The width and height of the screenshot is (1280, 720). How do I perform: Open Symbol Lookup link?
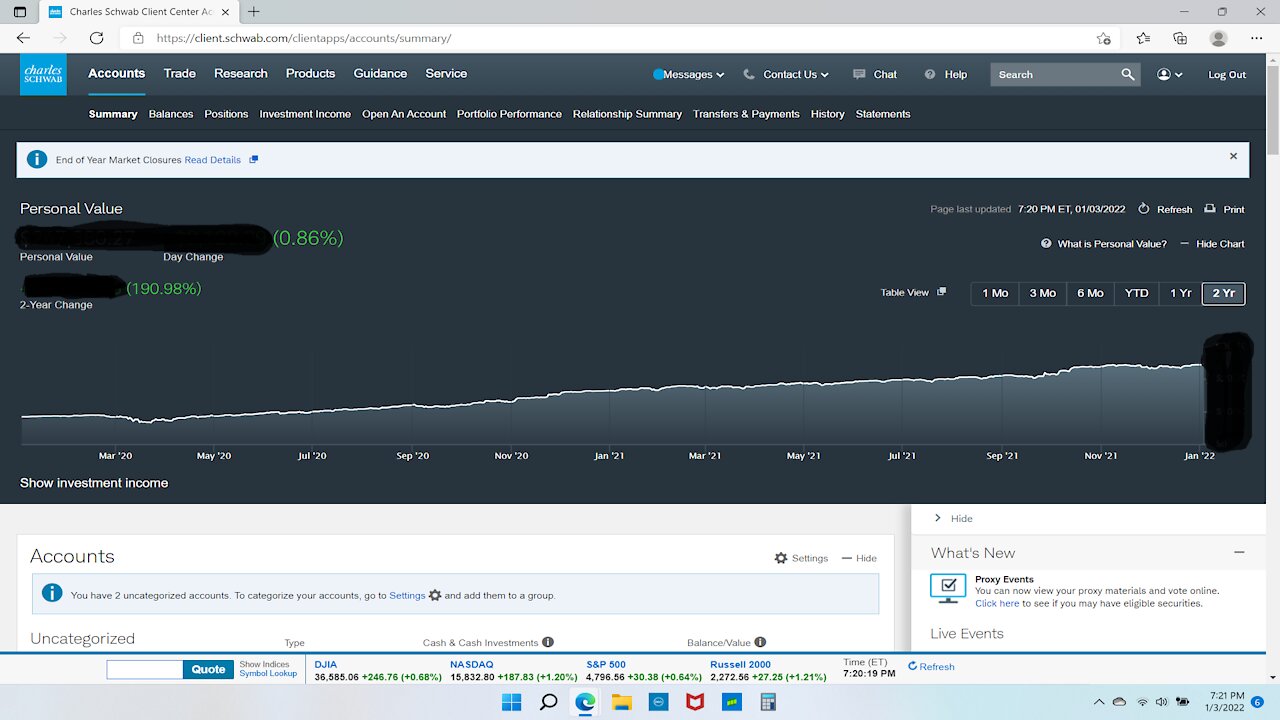click(268, 674)
